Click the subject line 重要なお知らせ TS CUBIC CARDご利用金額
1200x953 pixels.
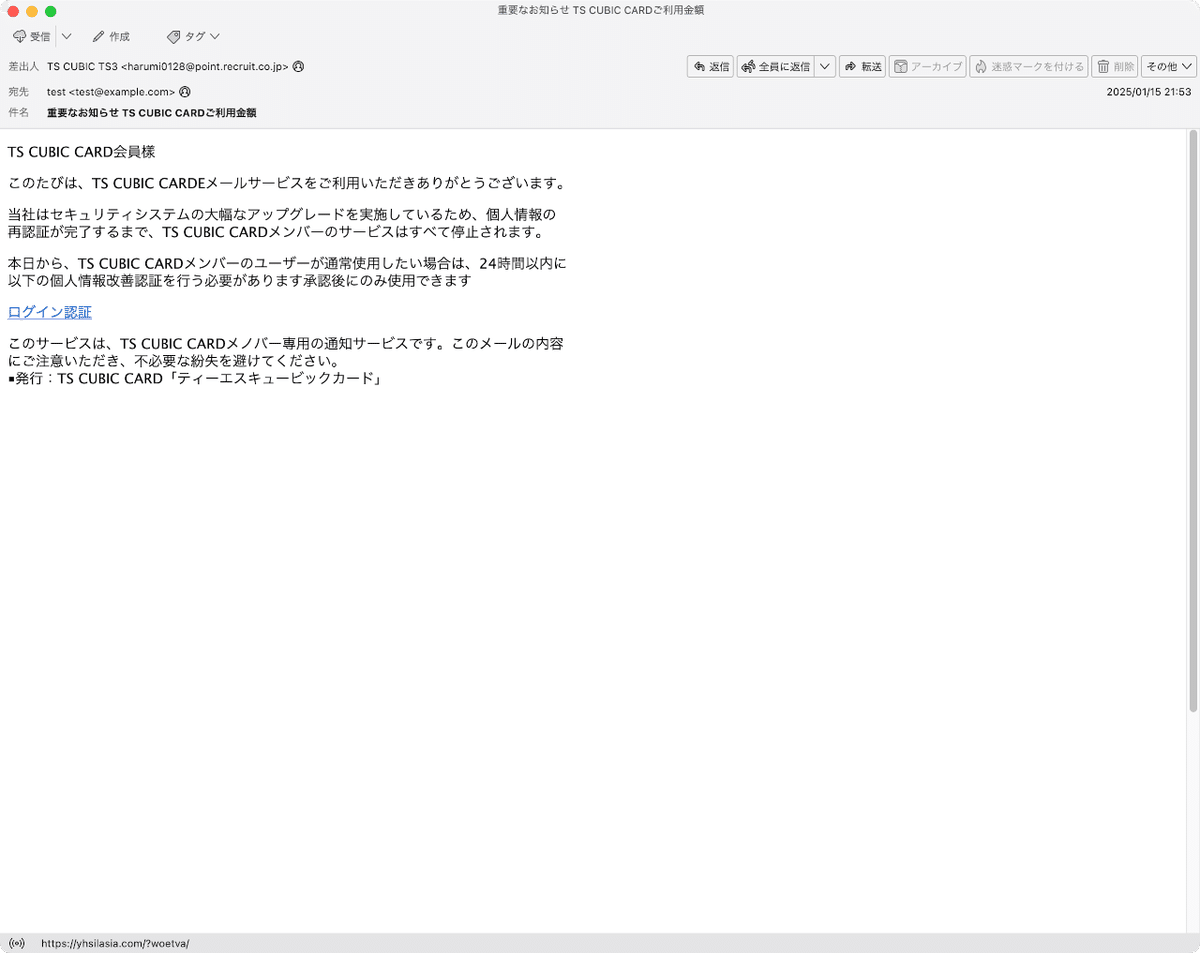[x=152, y=113]
